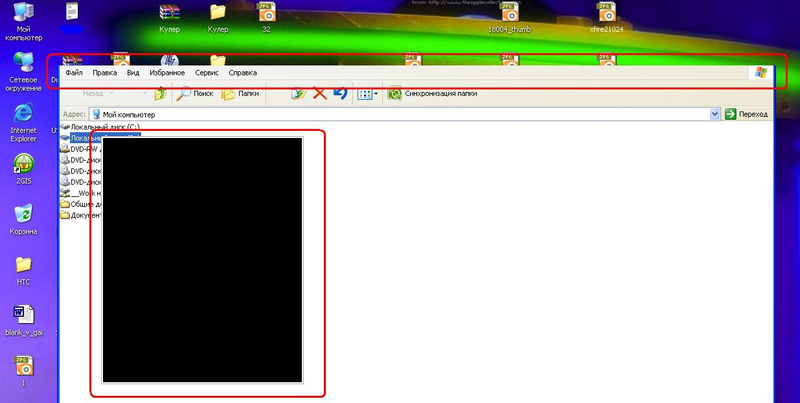Expand the address bar dropdown arrow

tap(715, 115)
